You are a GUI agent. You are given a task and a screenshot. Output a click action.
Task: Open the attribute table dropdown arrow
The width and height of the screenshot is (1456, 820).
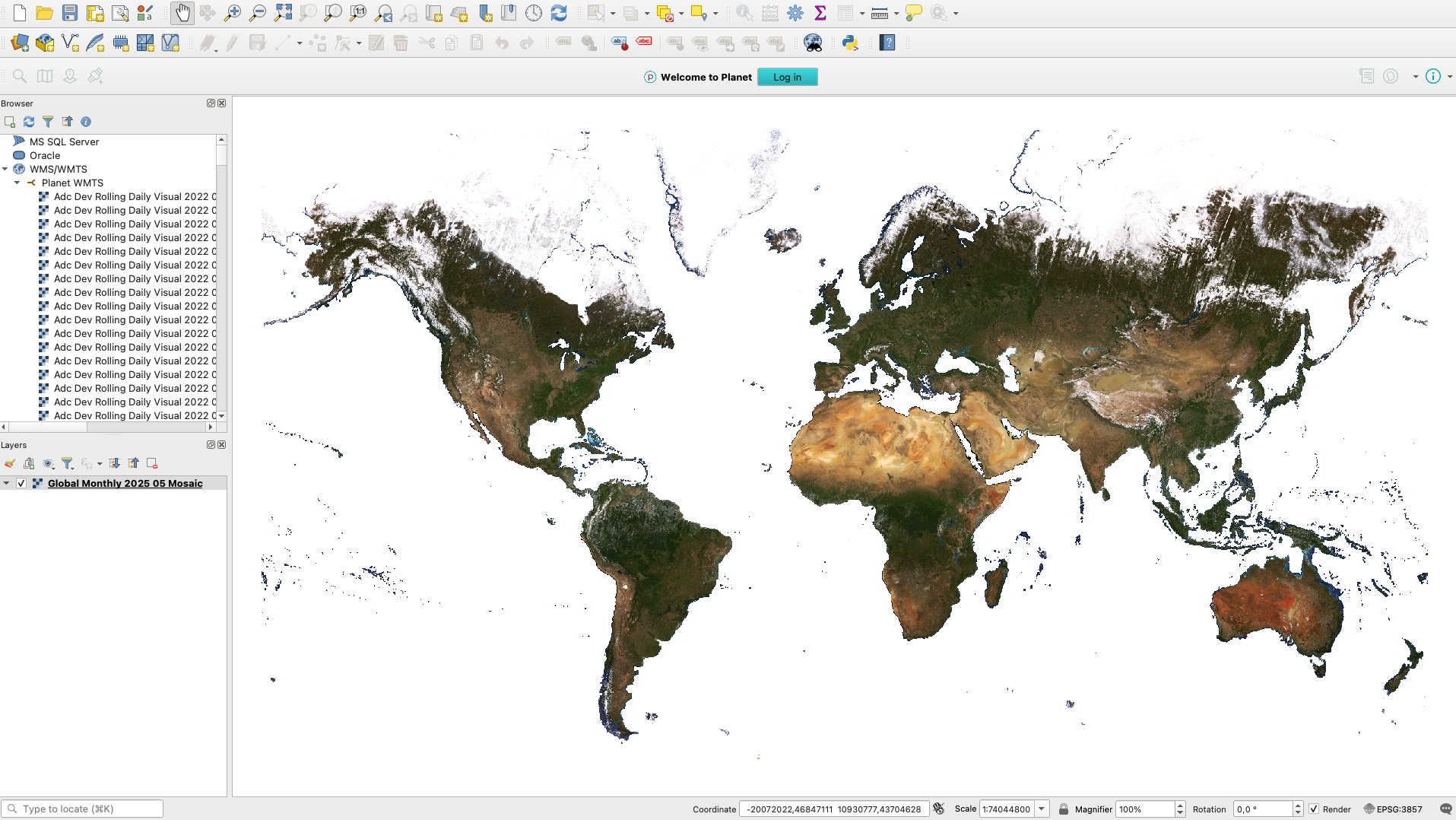pyautogui.click(x=862, y=13)
